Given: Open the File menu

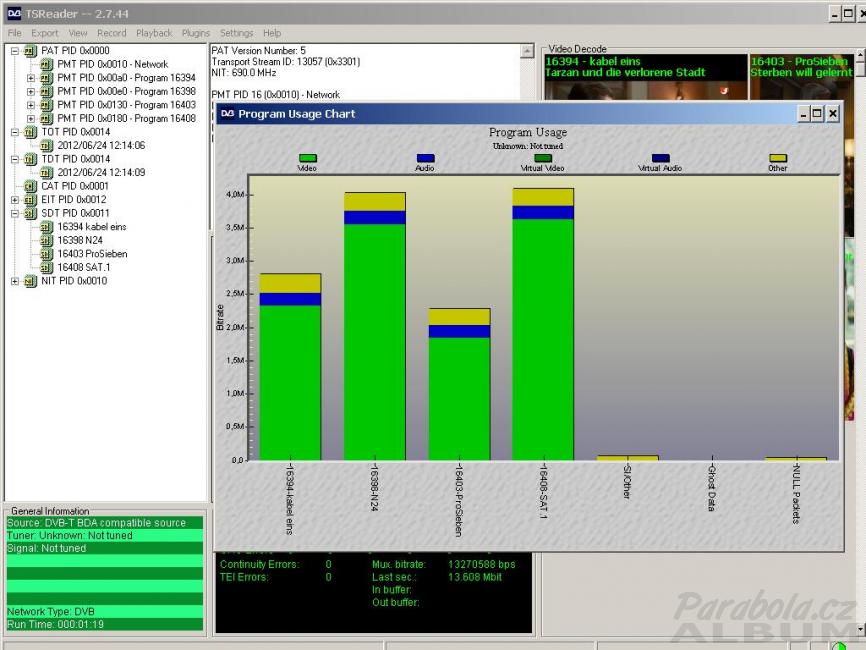Looking at the screenshot, I should [x=14, y=33].
